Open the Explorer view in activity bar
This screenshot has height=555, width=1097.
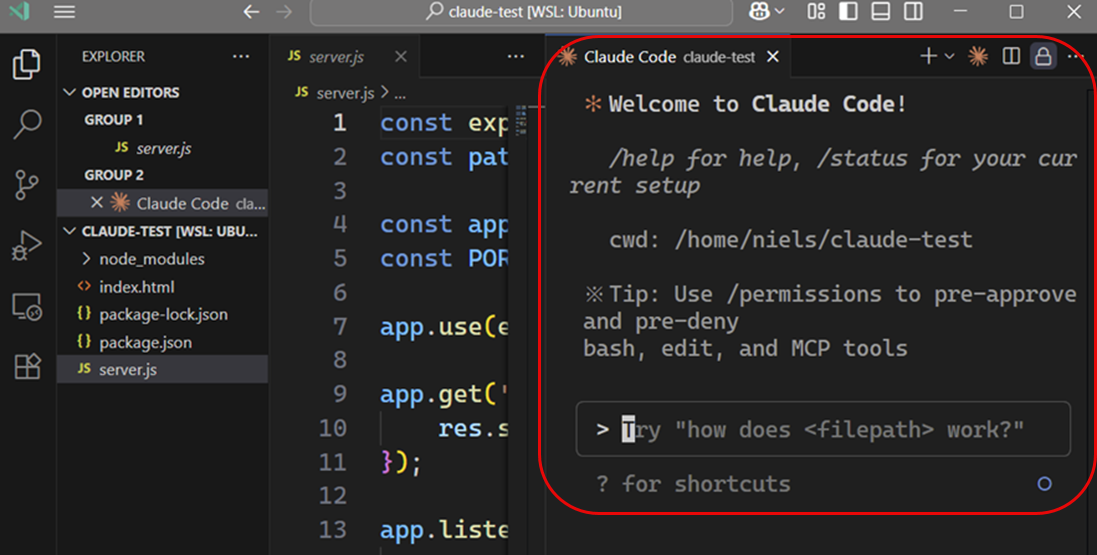(27, 64)
